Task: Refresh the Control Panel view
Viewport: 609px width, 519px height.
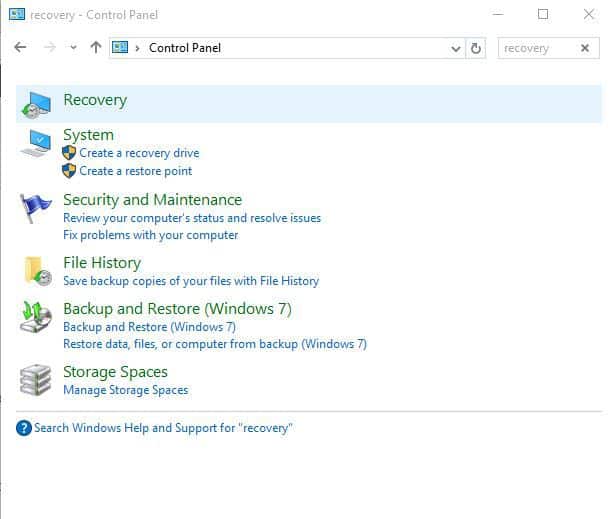Action: tap(476, 48)
